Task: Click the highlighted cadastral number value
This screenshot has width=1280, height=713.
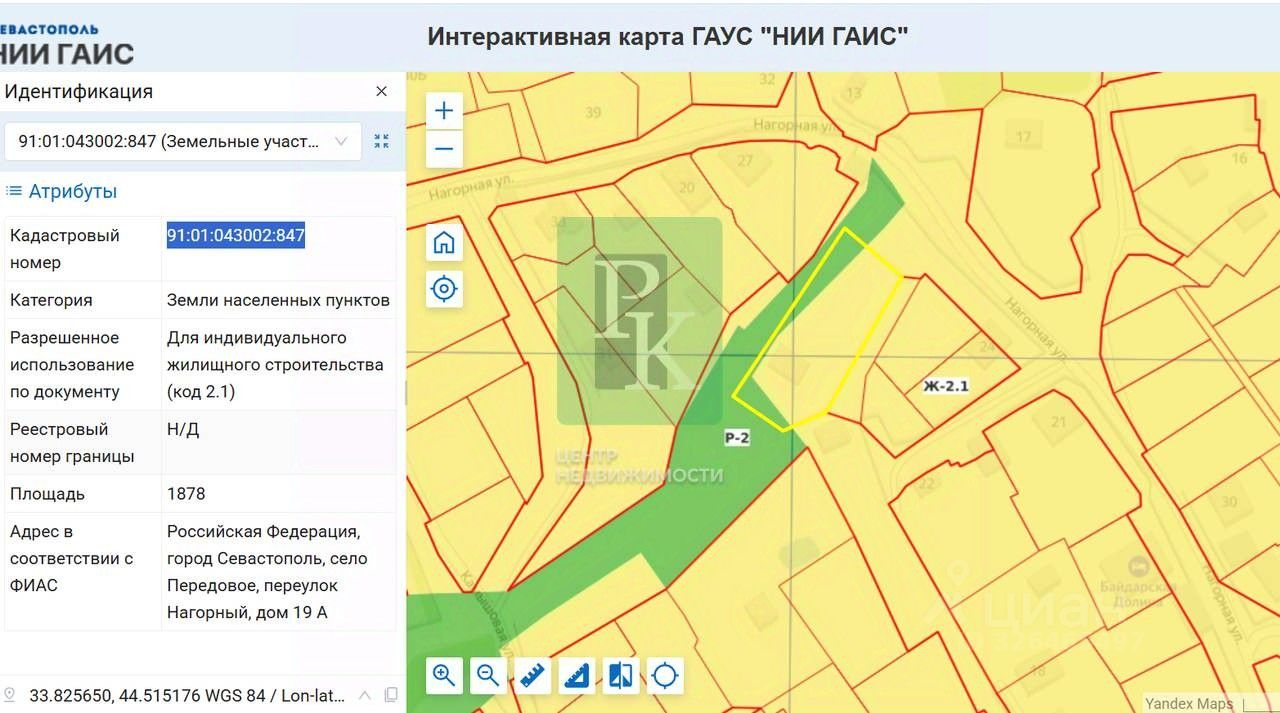Action: pyautogui.click(x=236, y=236)
